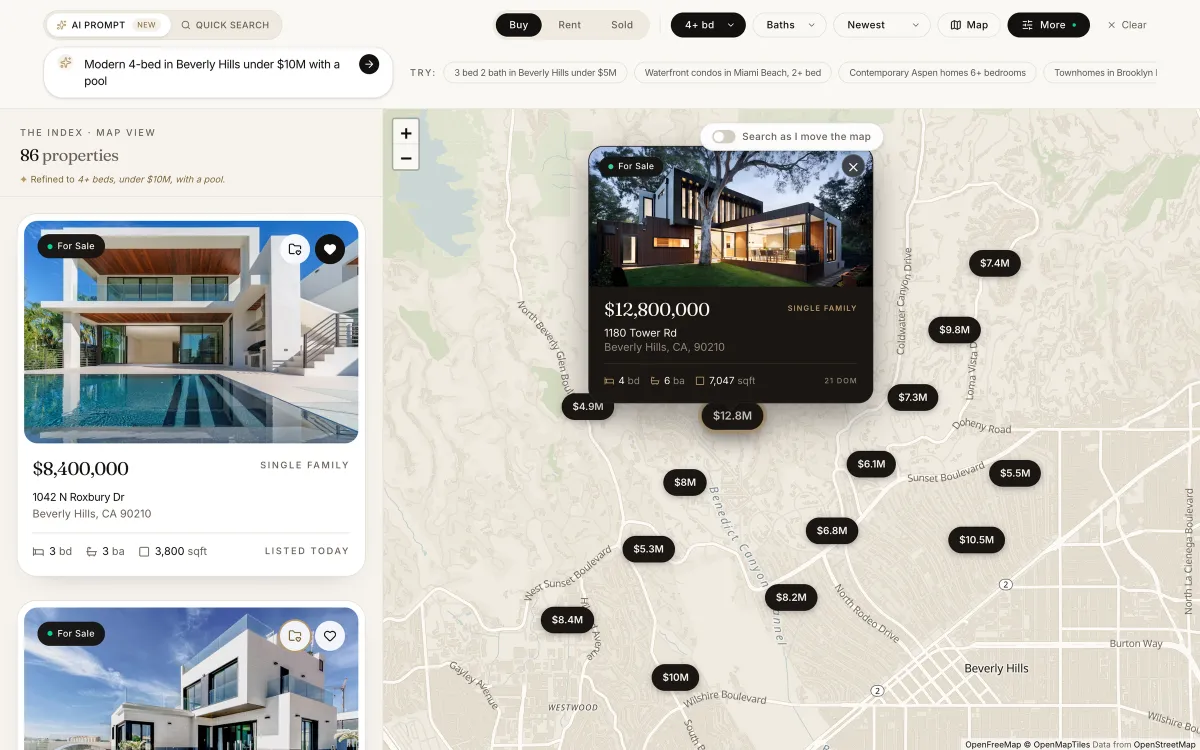Select the $10.5M map marker
The image size is (1200, 750).
(976, 540)
